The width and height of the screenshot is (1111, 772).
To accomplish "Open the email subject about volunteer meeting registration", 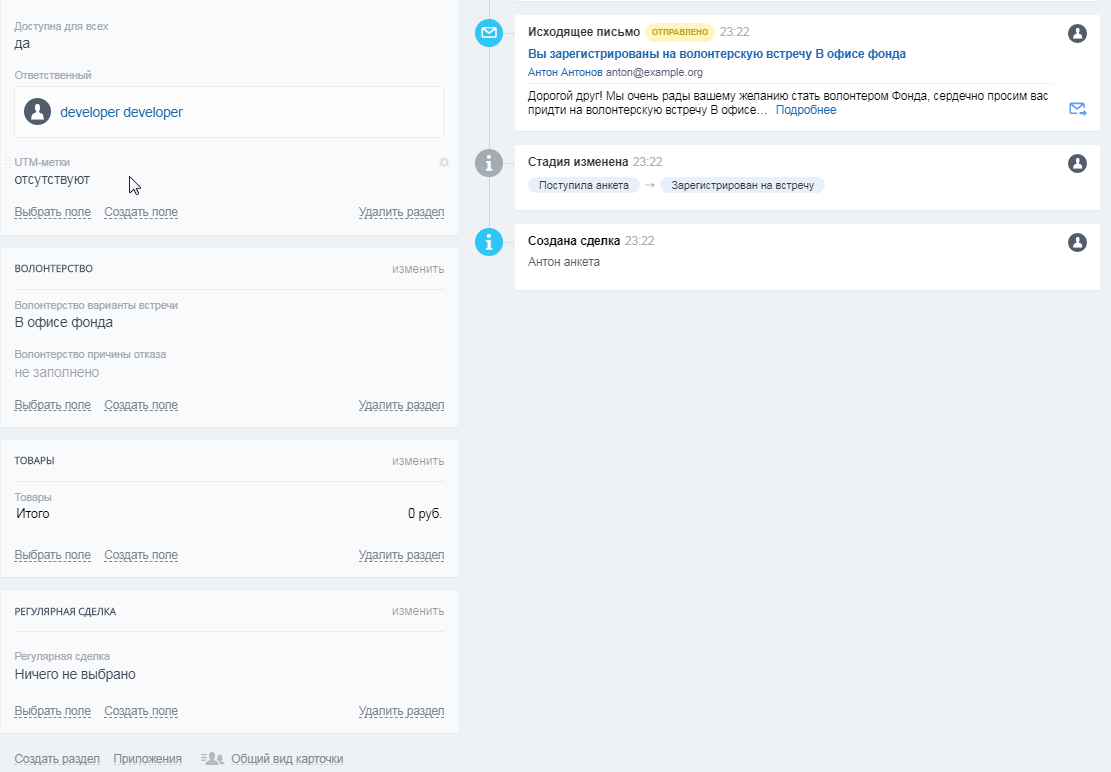I will tap(716, 54).
